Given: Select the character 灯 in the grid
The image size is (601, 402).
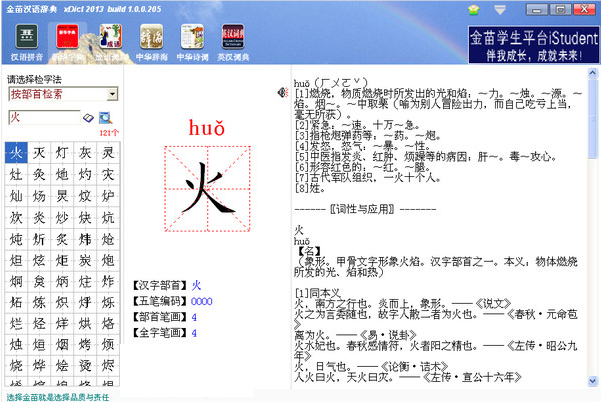Looking at the screenshot, I should [x=62, y=153].
